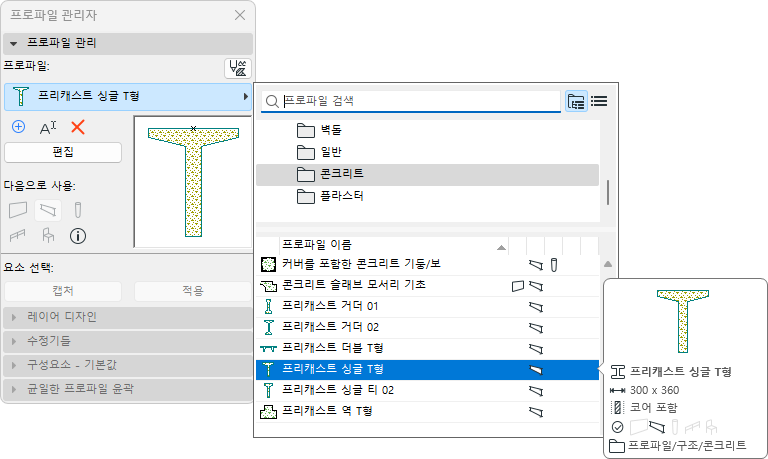Click the 편집 button
768x459 pixels.
click(63, 152)
